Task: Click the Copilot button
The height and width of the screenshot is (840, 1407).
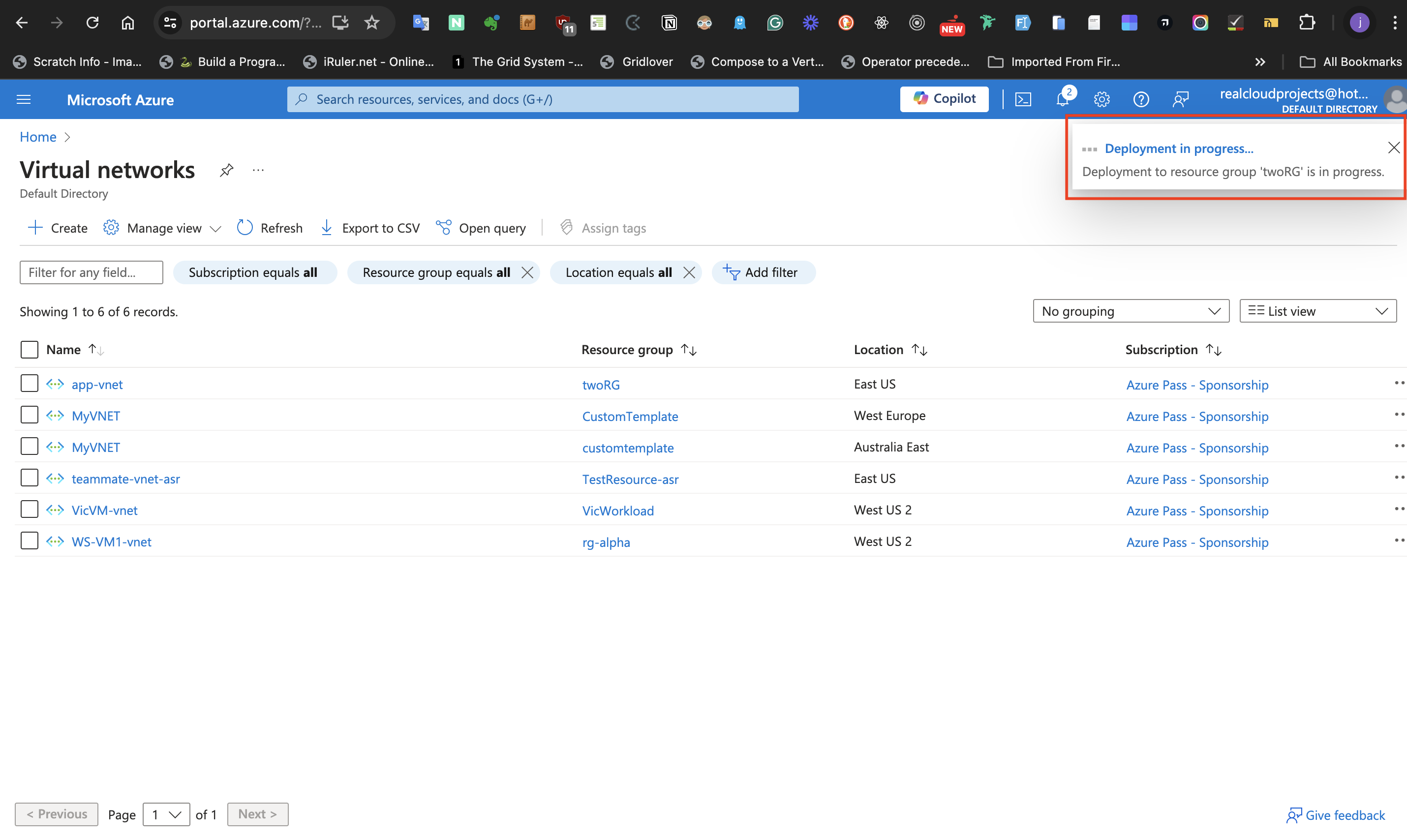Action: point(944,99)
